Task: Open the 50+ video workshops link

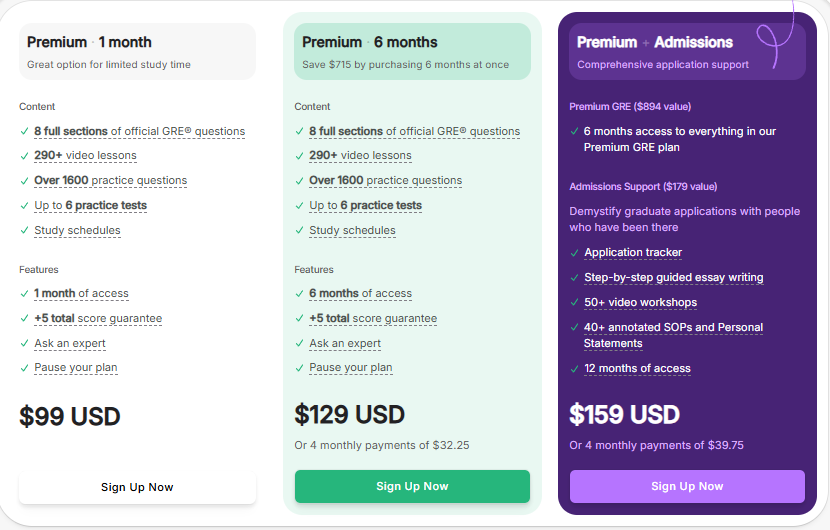Action: [640, 302]
